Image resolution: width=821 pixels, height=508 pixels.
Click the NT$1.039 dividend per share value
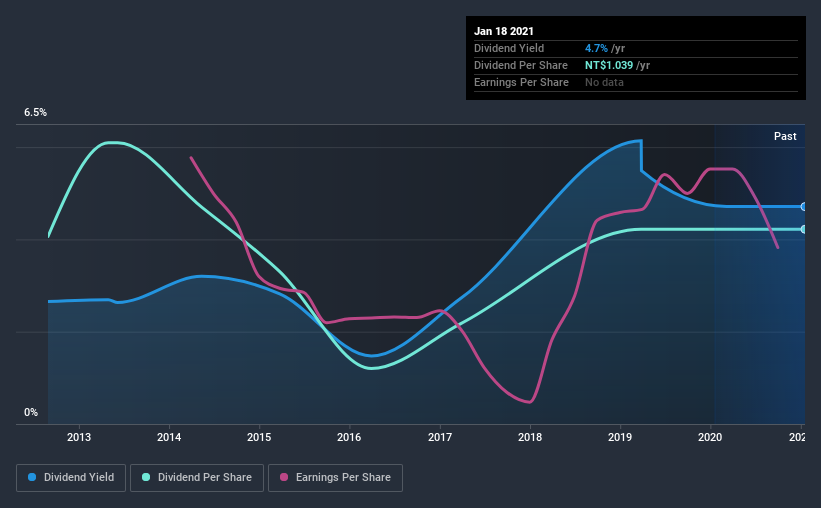click(609, 65)
